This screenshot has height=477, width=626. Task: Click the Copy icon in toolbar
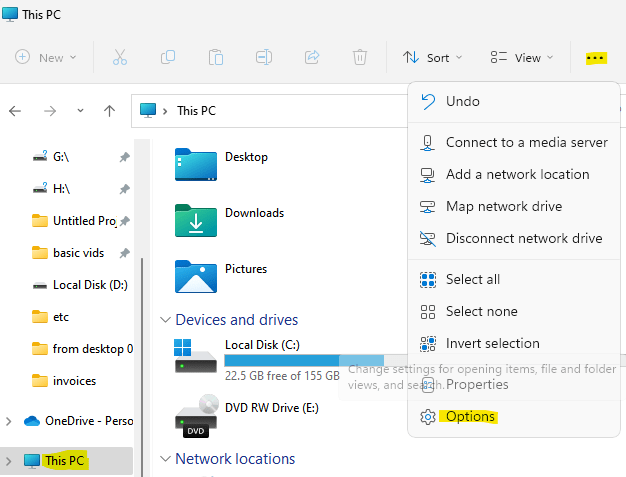(168, 57)
